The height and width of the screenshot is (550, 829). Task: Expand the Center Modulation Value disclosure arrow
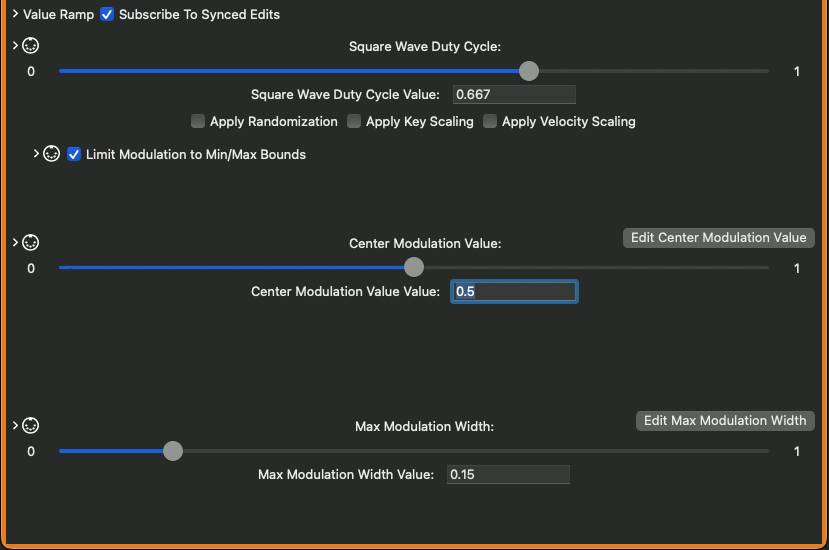(15, 243)
